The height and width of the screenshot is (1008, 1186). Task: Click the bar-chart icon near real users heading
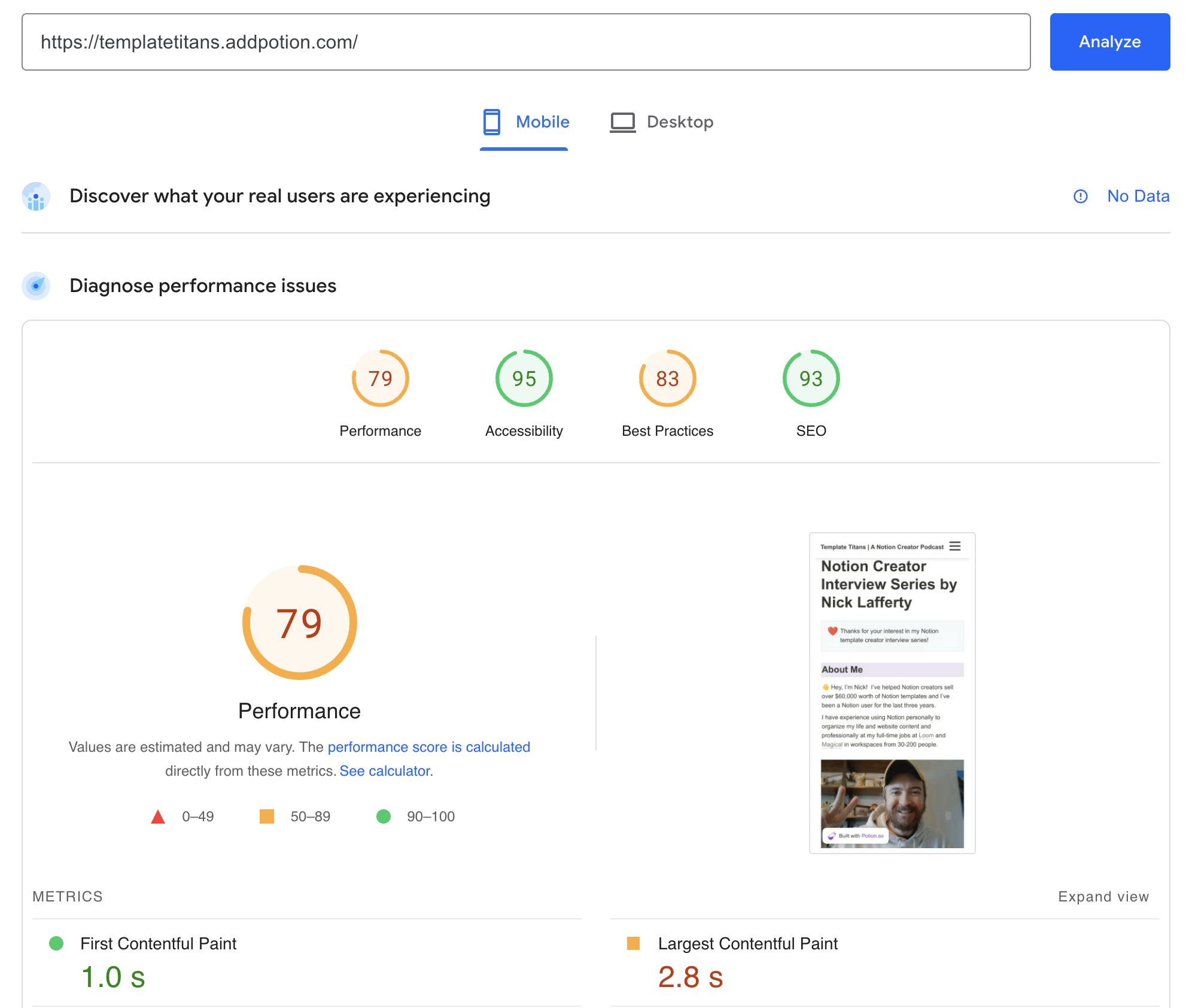tap(37, 196)
